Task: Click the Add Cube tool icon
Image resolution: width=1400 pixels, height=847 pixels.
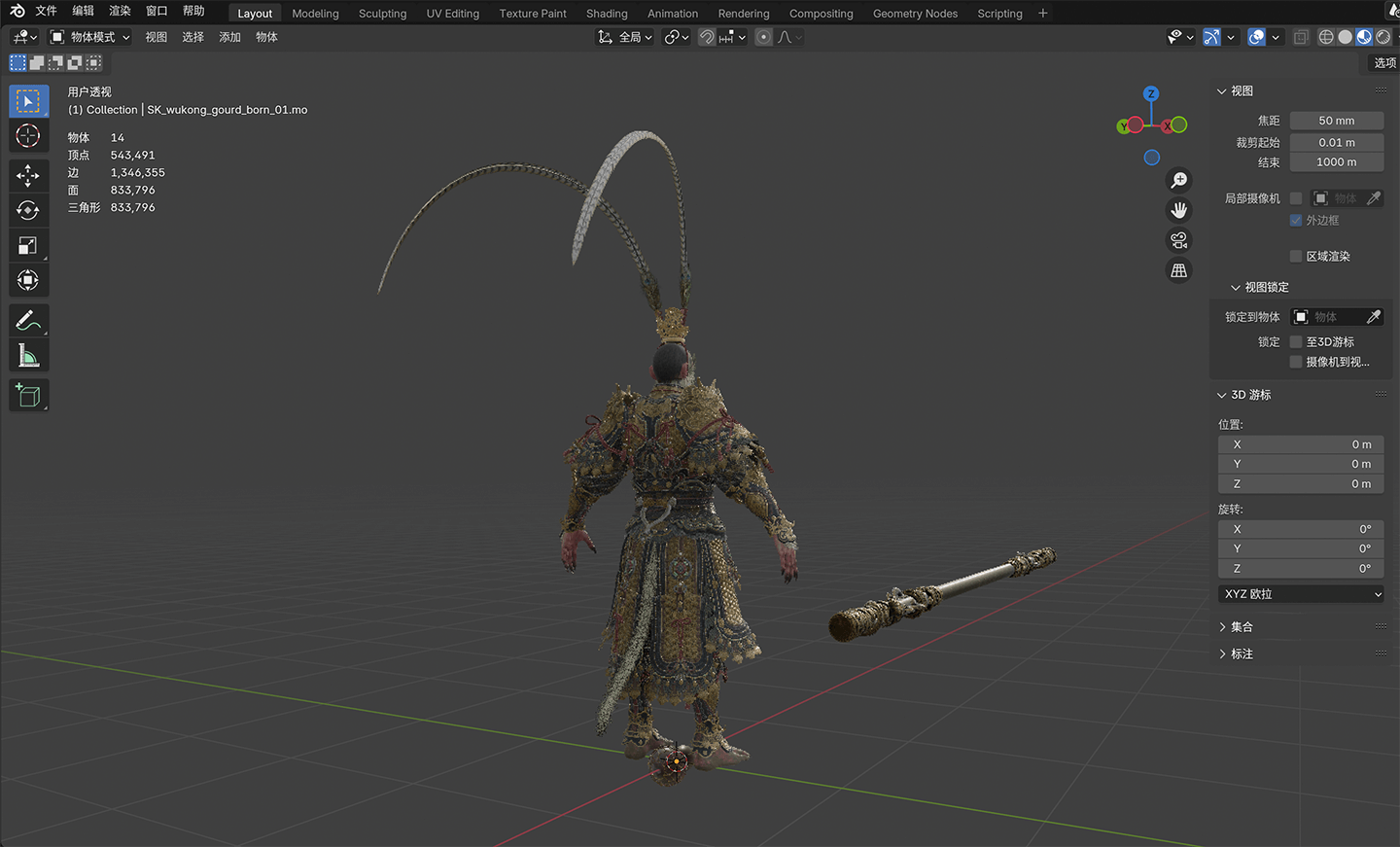Action: [x=28, y=395]
